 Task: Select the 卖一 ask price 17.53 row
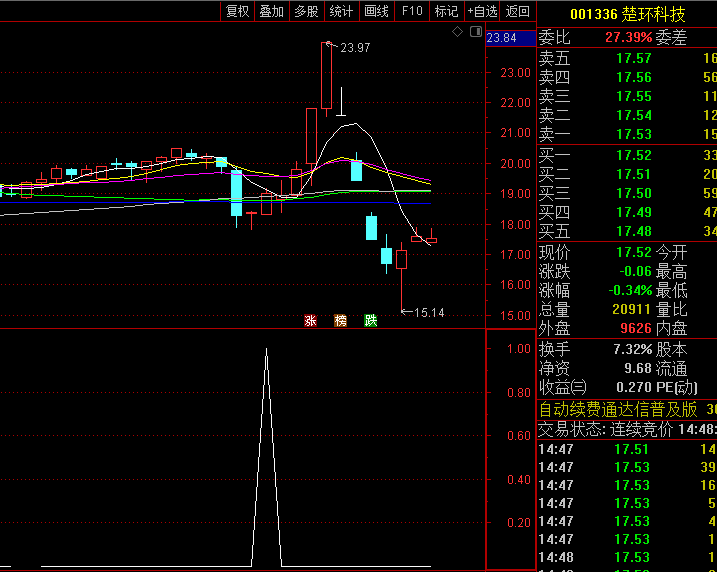[x=632, y=134]
